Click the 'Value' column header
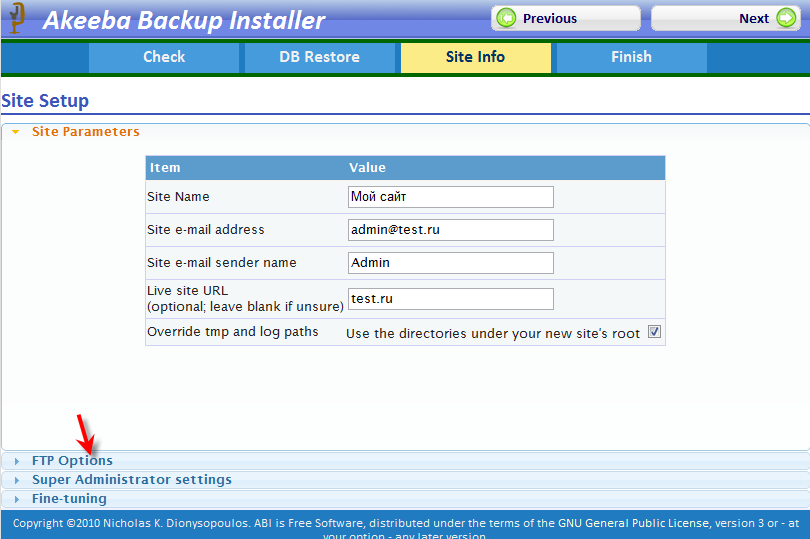This screenshot has height=539, width=810. tap(367, 167)
